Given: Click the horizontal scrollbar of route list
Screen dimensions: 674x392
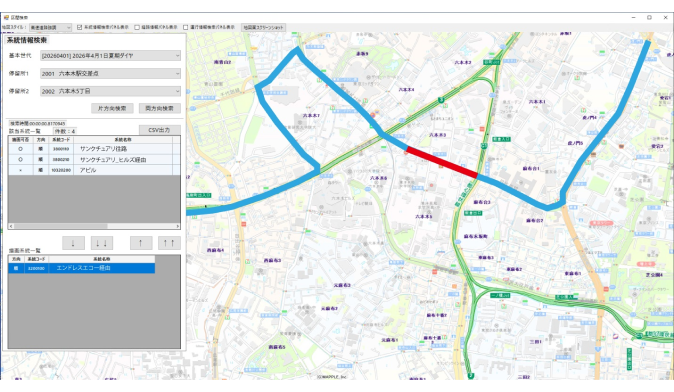Looking at the screenshot, I should click(94, 226).
